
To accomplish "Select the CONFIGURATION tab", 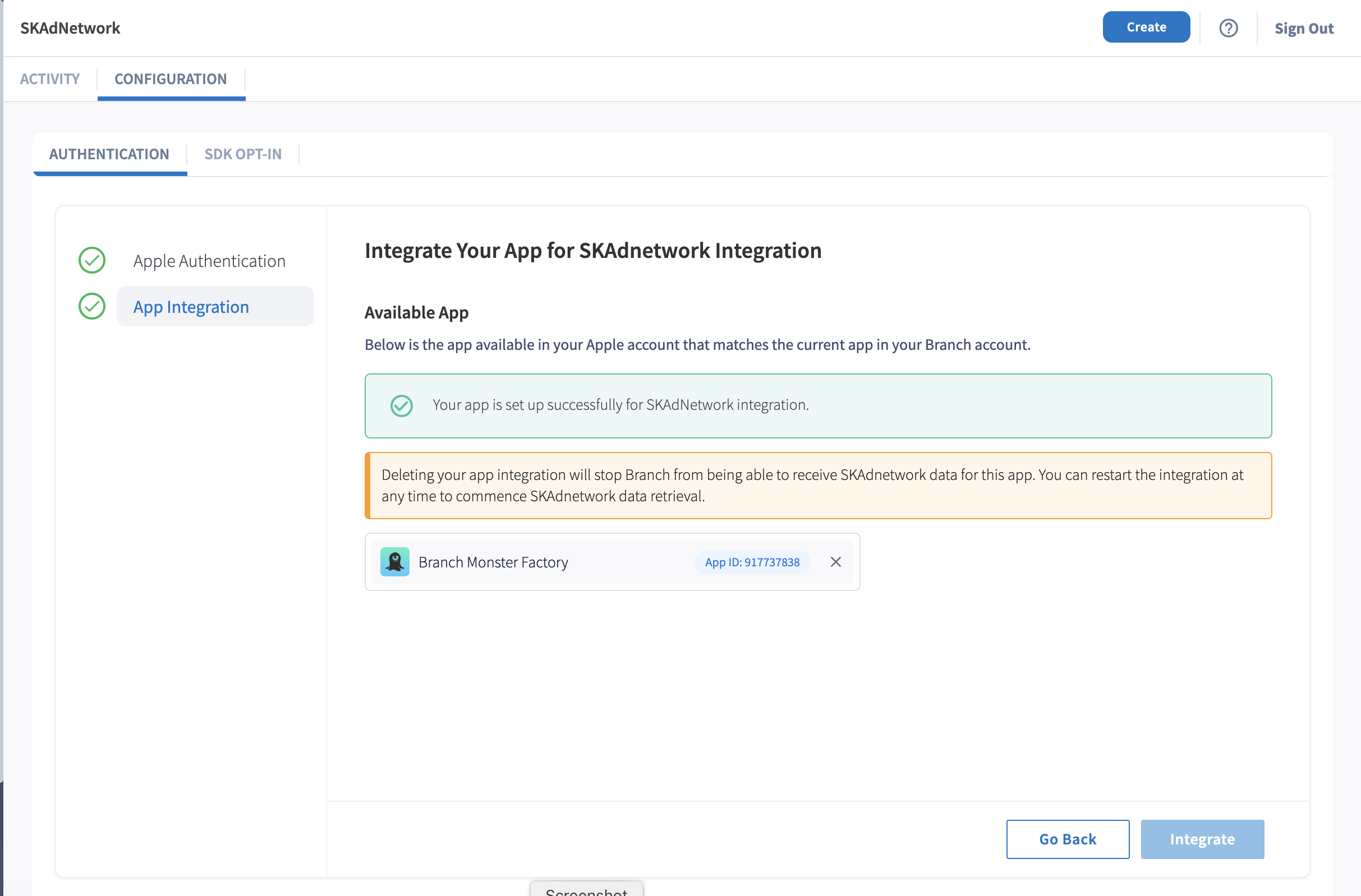I will tap(171, 79).
